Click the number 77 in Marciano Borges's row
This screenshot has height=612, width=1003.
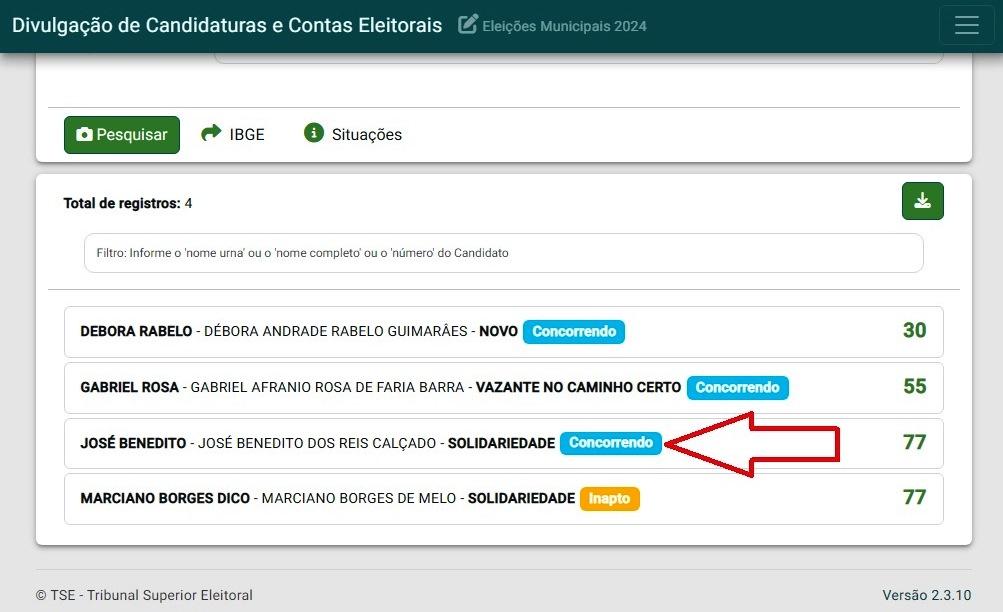[x=914, y=497]
